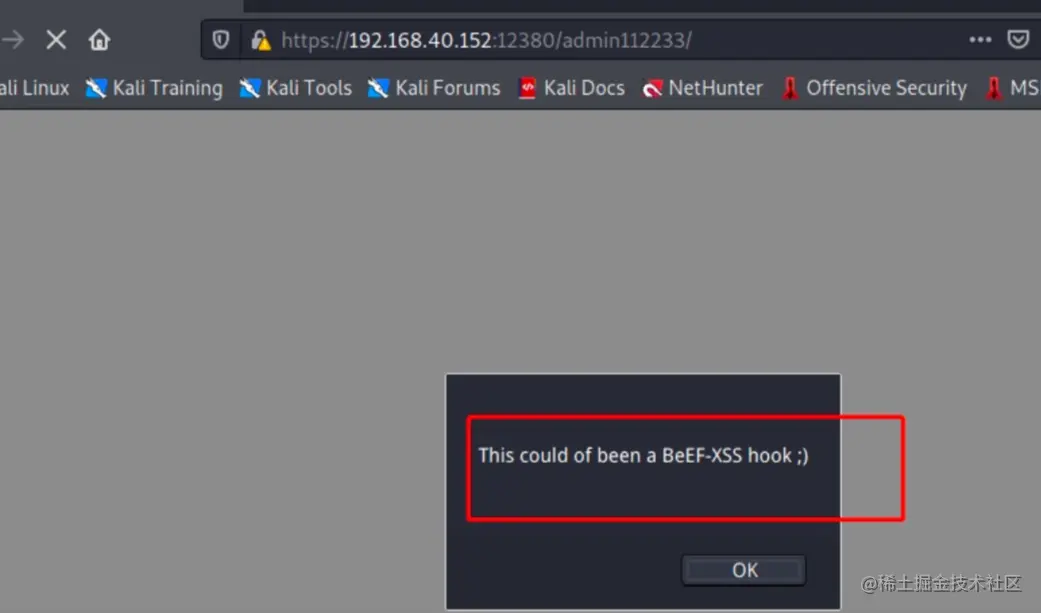Click the Offensive Security bookmark icon
This screenshot has height=613, width=1041.
(x=789, y=88)
